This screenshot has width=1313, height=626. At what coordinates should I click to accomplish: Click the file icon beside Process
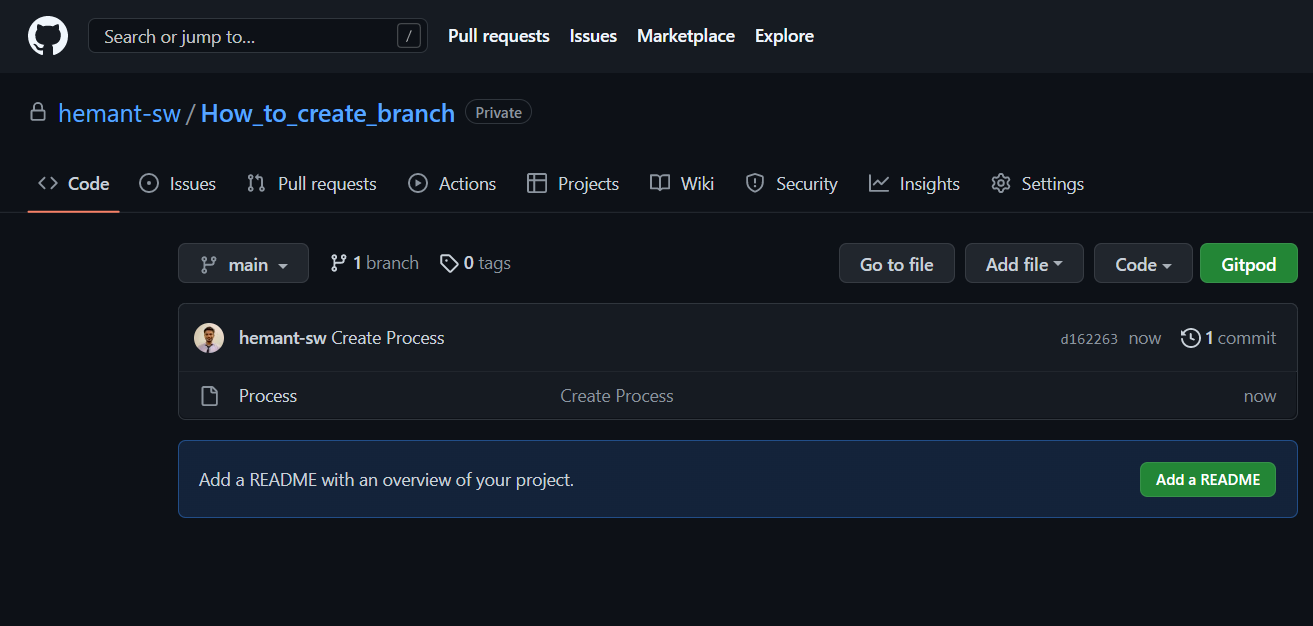pos(209,396)
